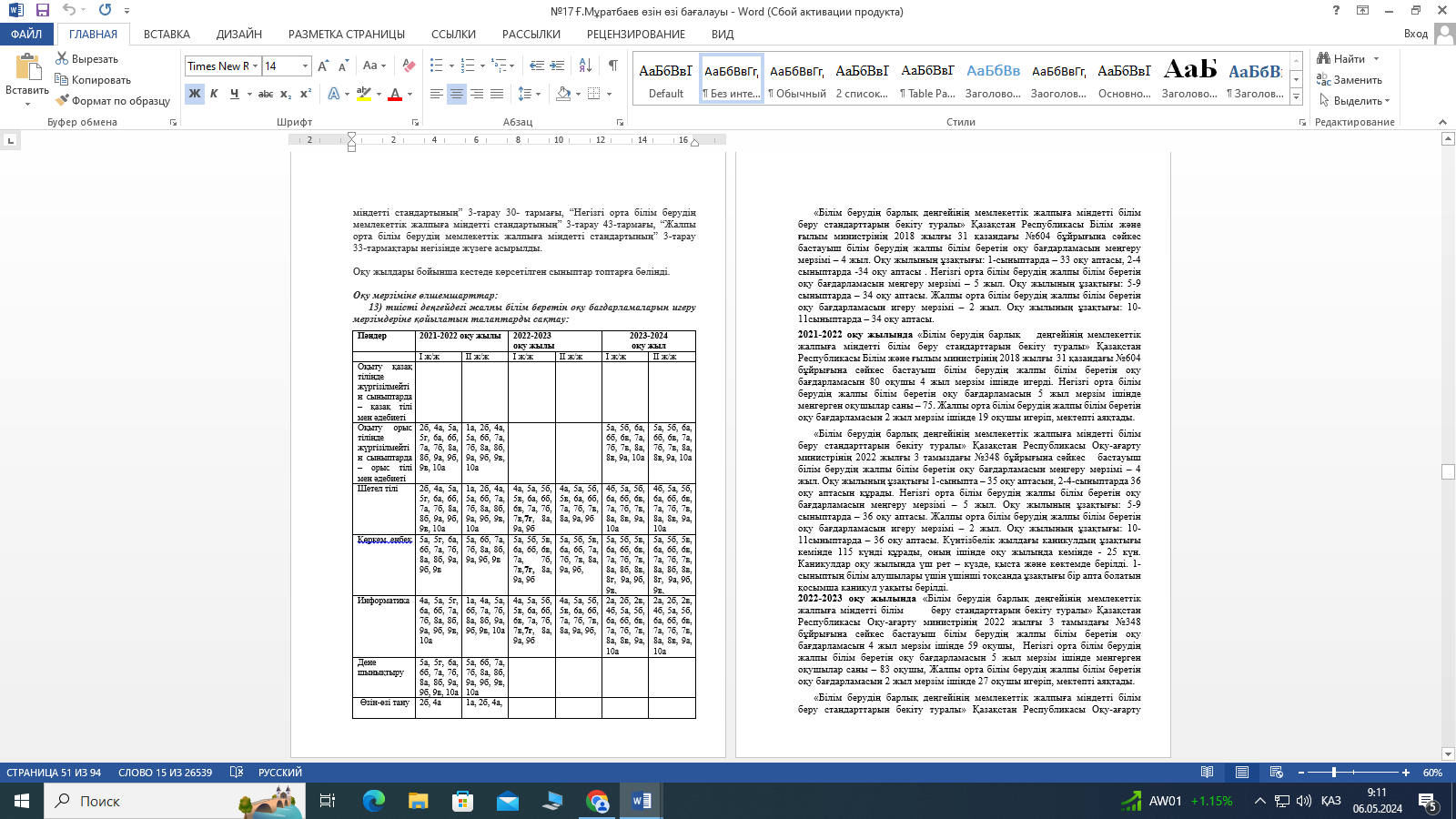The width and height of the screenshot is (1456, 819).
Task: Apply superscript formatting (x²)
Action: 306,94
